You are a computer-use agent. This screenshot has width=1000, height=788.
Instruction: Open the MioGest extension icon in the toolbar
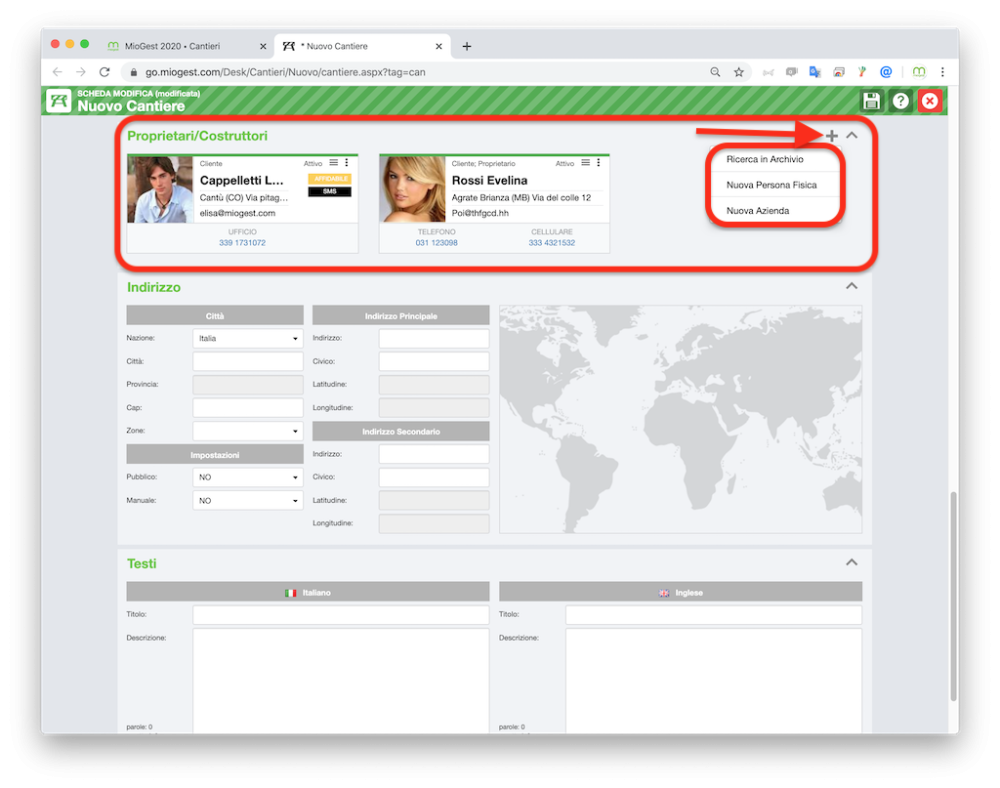[x=918, y=72]
